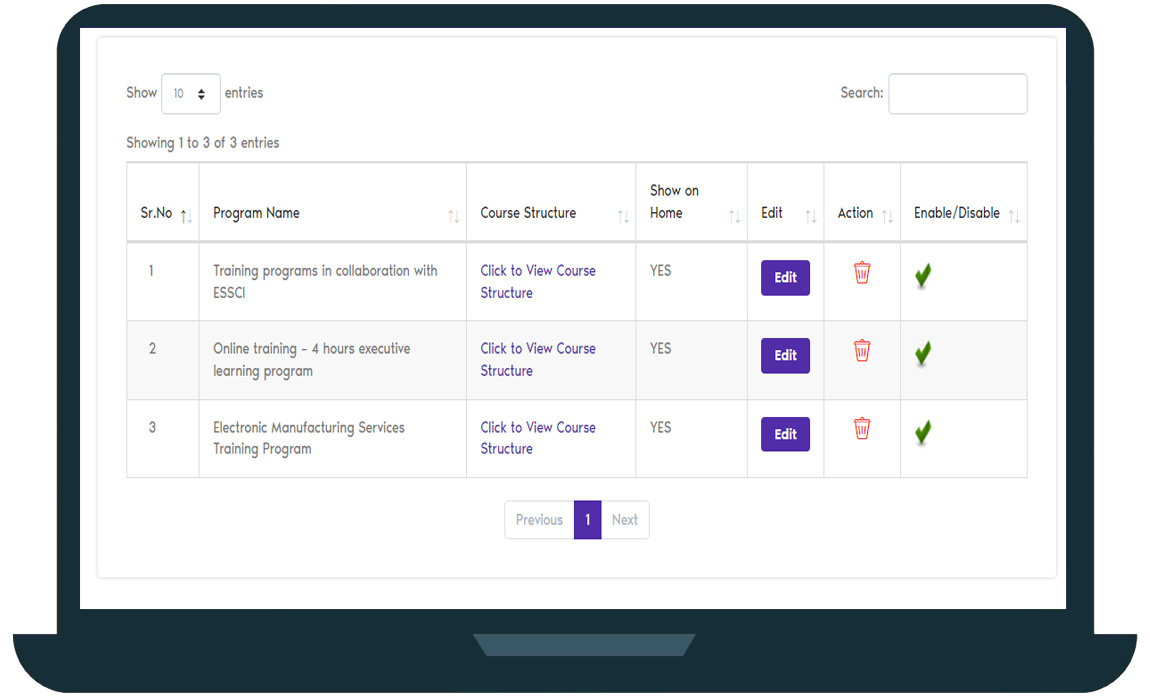The width and height of the screenshot is (1150, 700).
Task: Toggle enable checkmark for ESSCI training program
Action: tap(923, 276)
